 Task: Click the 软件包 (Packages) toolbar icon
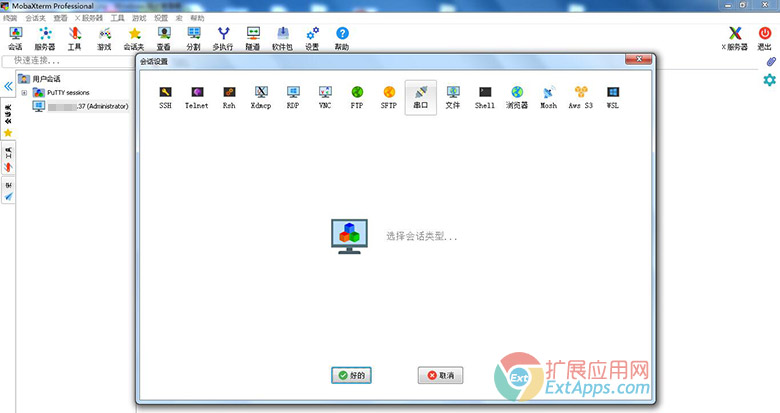coord(283,39)
